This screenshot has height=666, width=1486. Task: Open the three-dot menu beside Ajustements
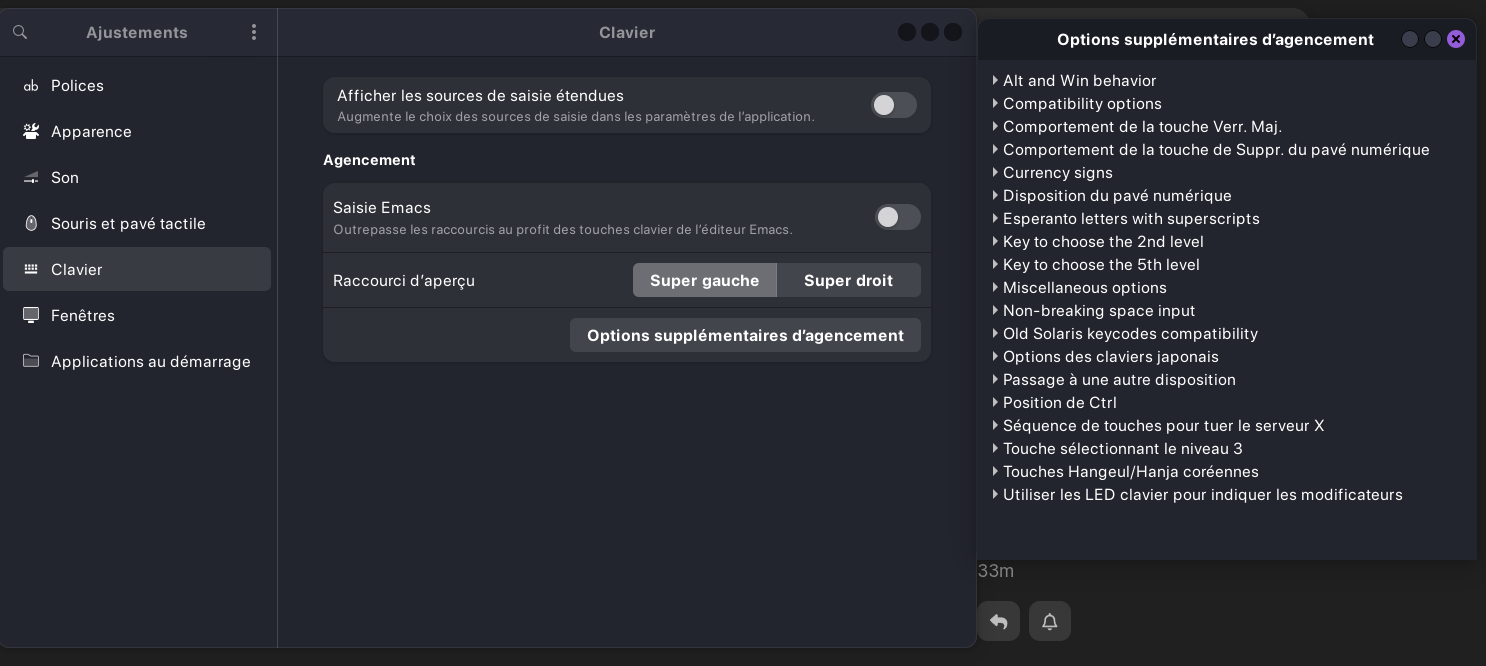point(254,32)
